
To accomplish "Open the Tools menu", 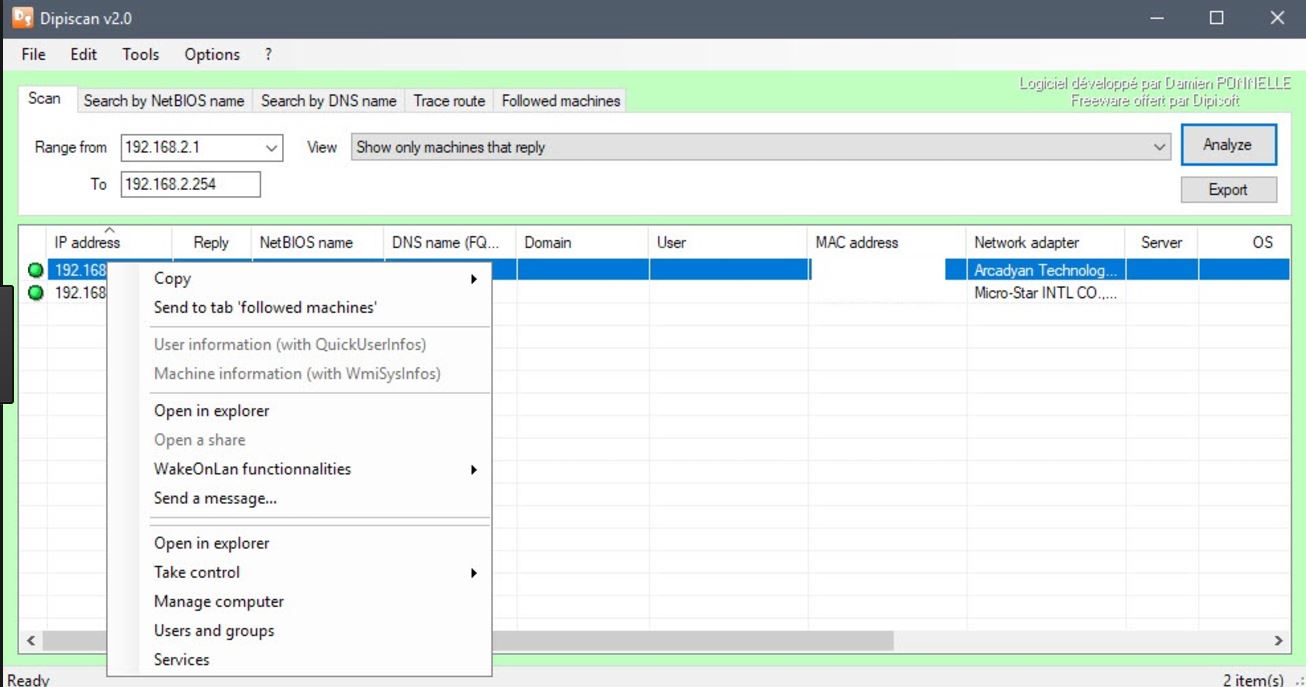I will click(140, 55).
